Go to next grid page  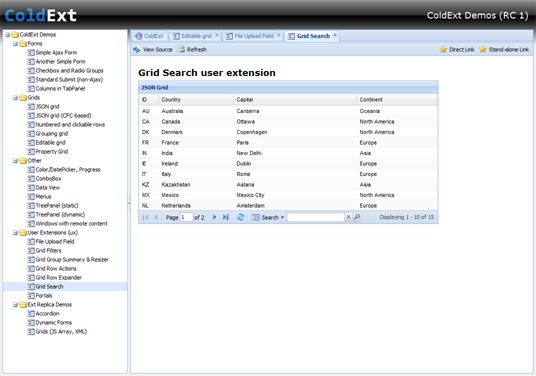(x=214, y=217)
